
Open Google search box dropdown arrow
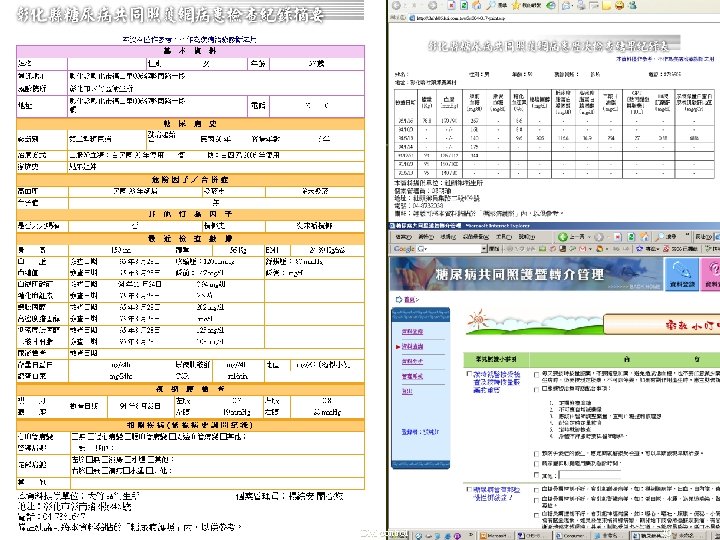tap(484, 248)
